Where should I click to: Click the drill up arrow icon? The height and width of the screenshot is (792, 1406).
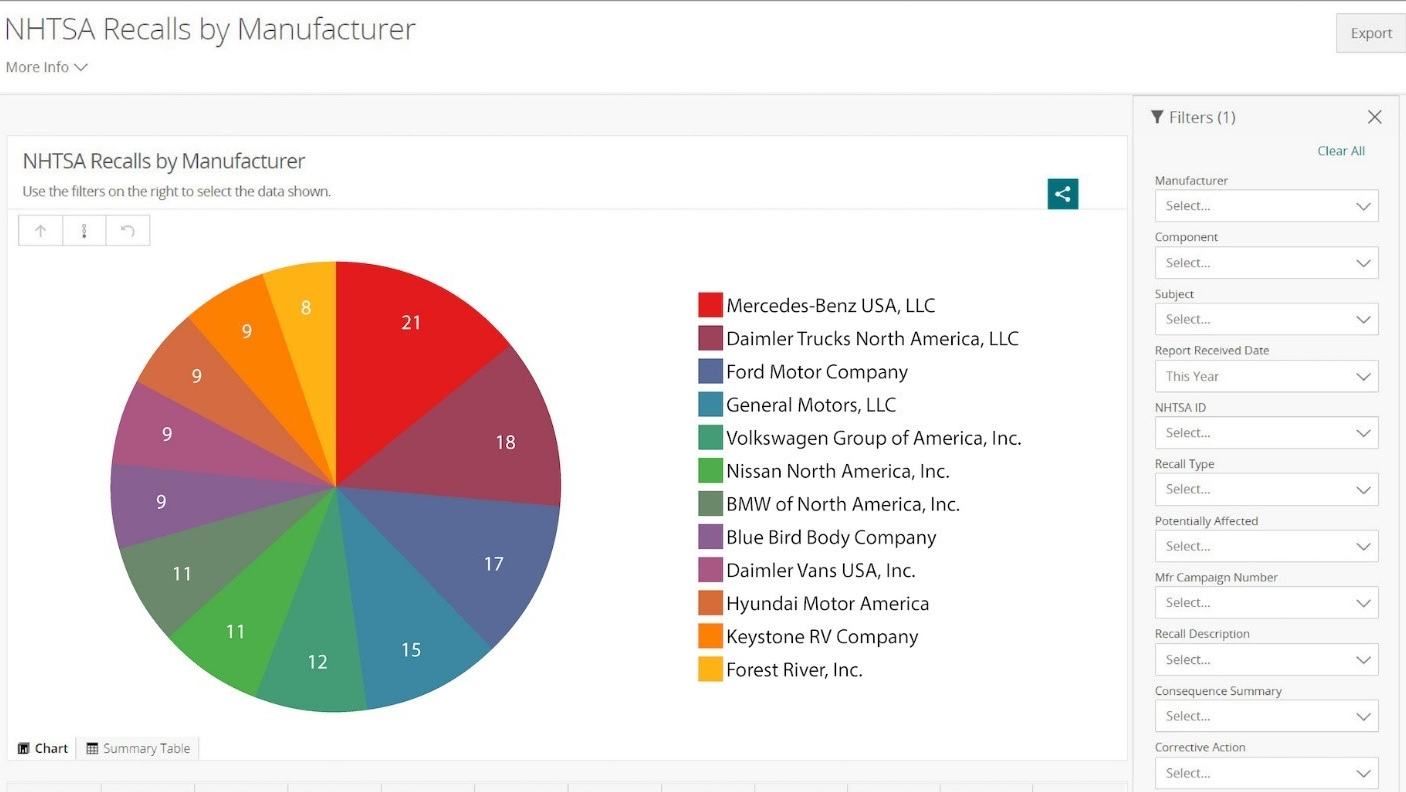click(41, 231)
